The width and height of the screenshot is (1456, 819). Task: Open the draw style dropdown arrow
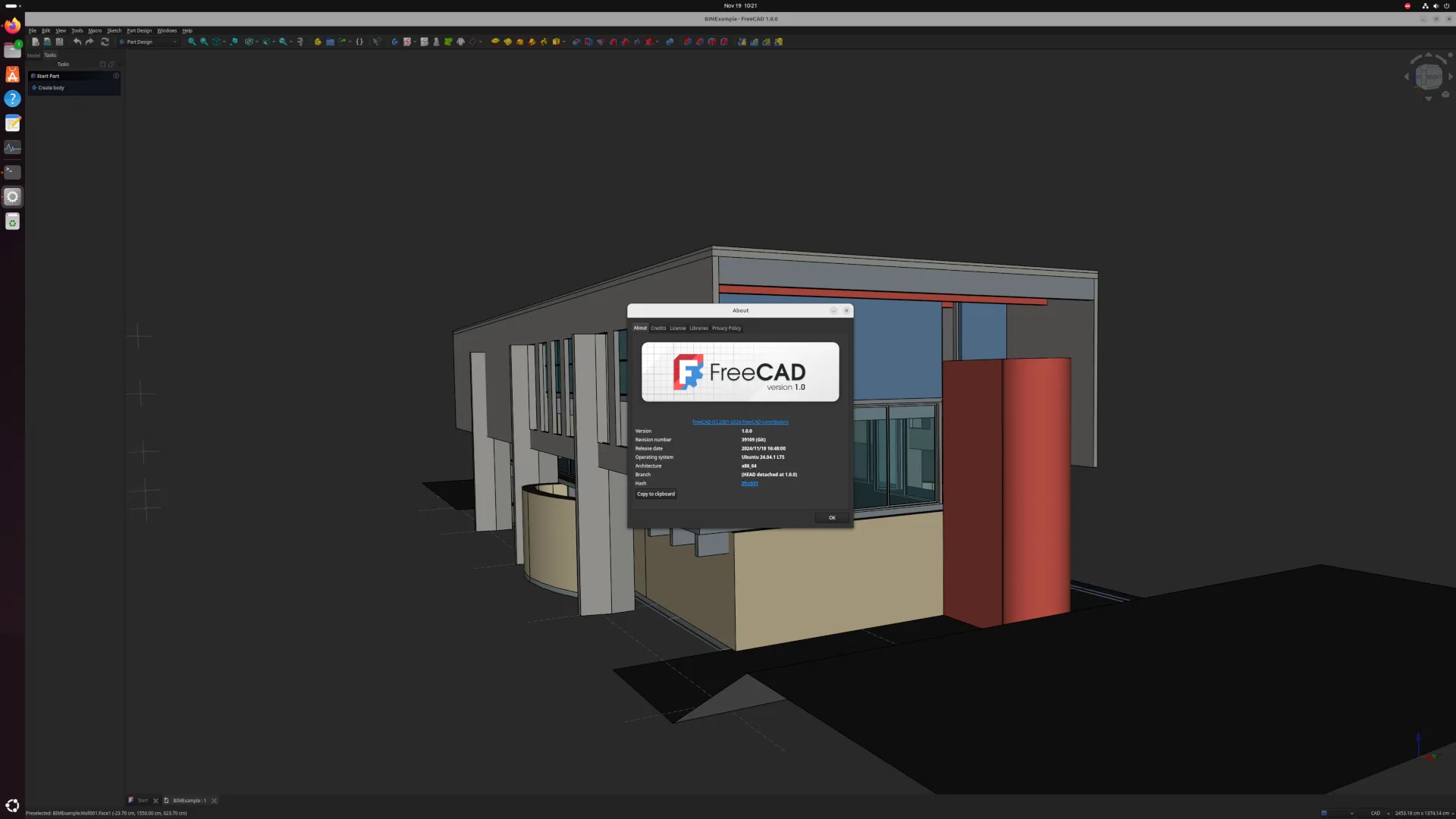(x=257, y=42)
